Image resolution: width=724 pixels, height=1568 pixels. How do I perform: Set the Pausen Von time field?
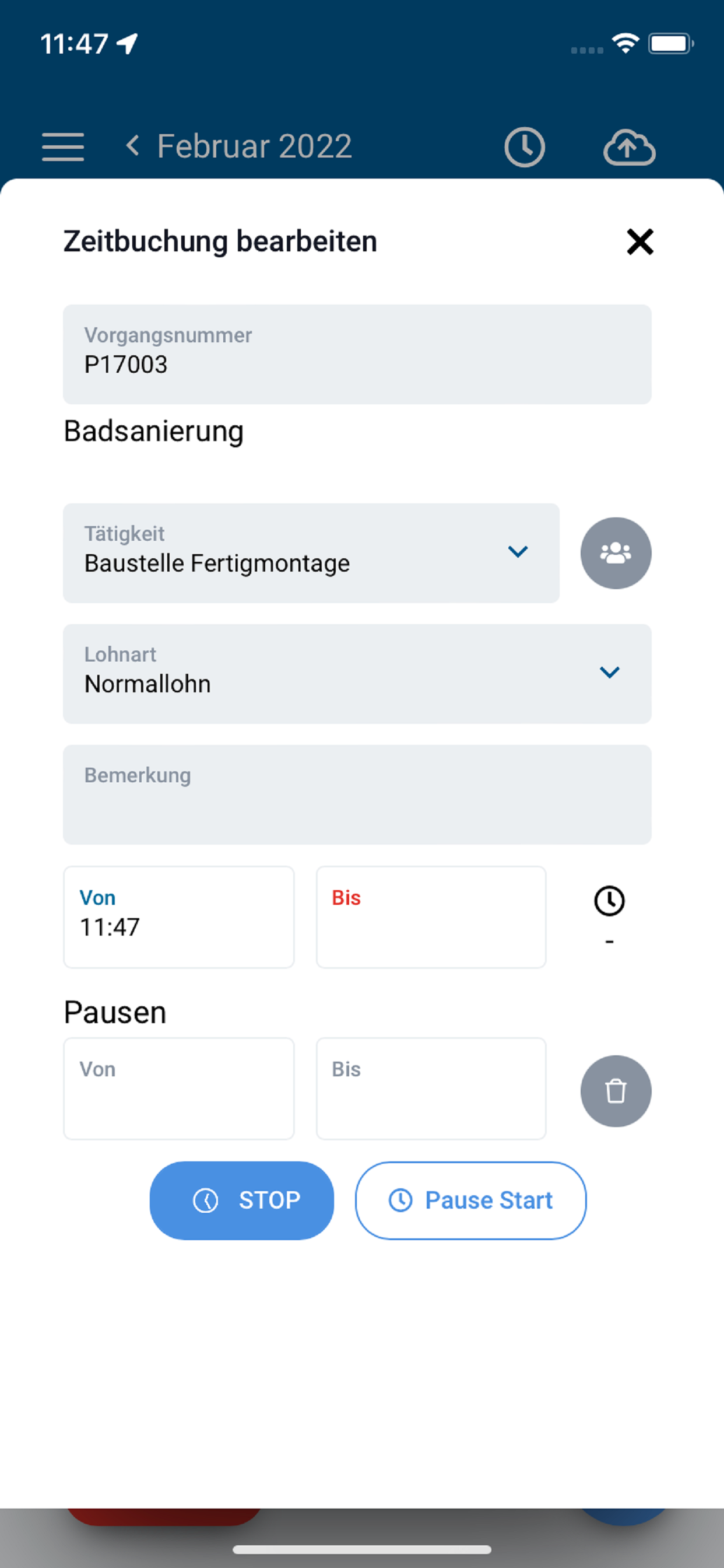tap(178, 1088)
